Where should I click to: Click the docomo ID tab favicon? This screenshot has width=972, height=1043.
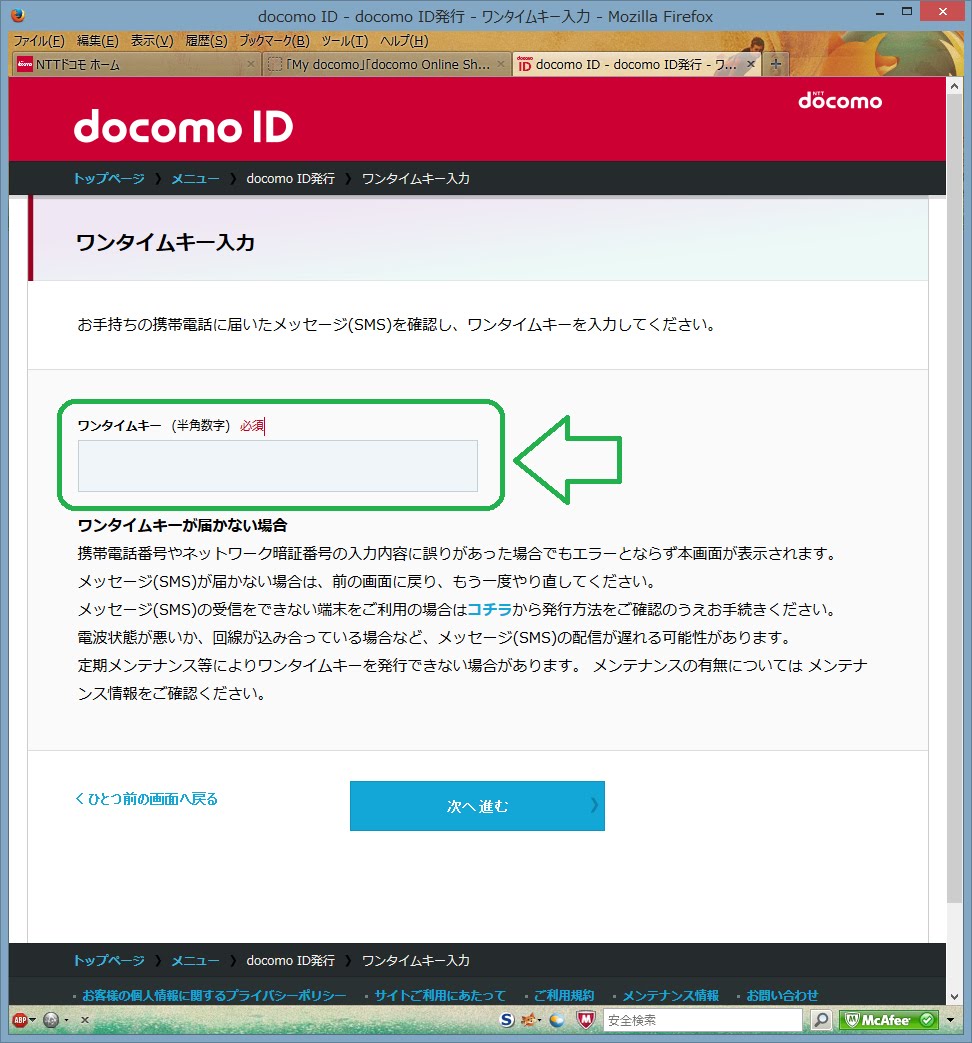(524, 64)
